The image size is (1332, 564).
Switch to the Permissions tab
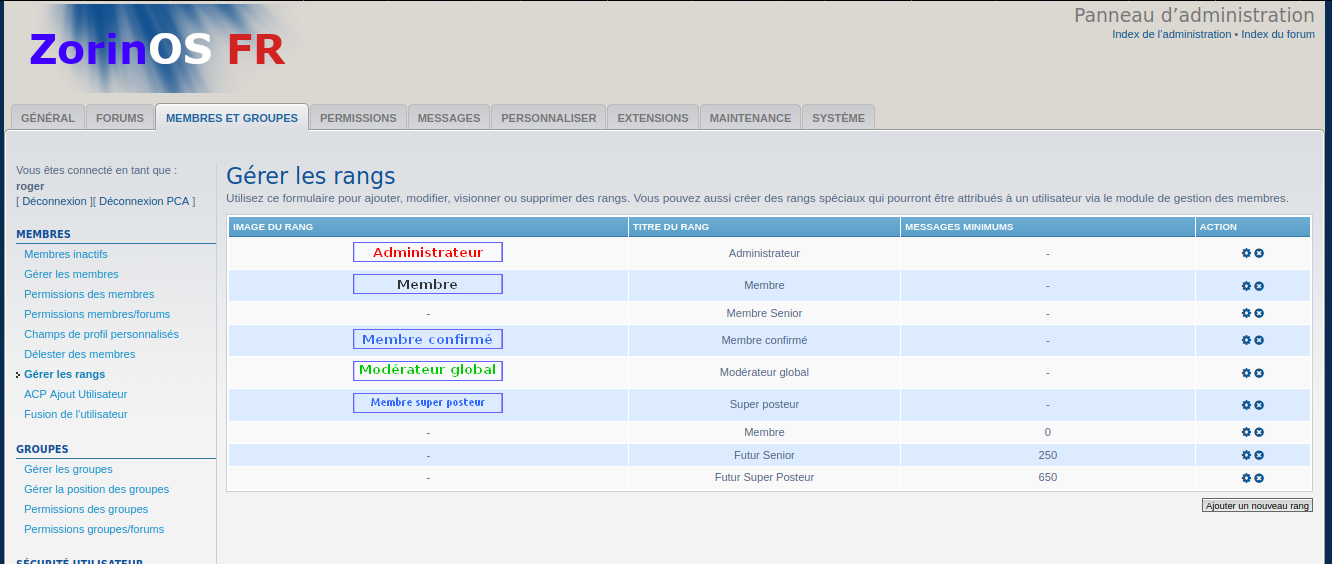click(358, 118)
